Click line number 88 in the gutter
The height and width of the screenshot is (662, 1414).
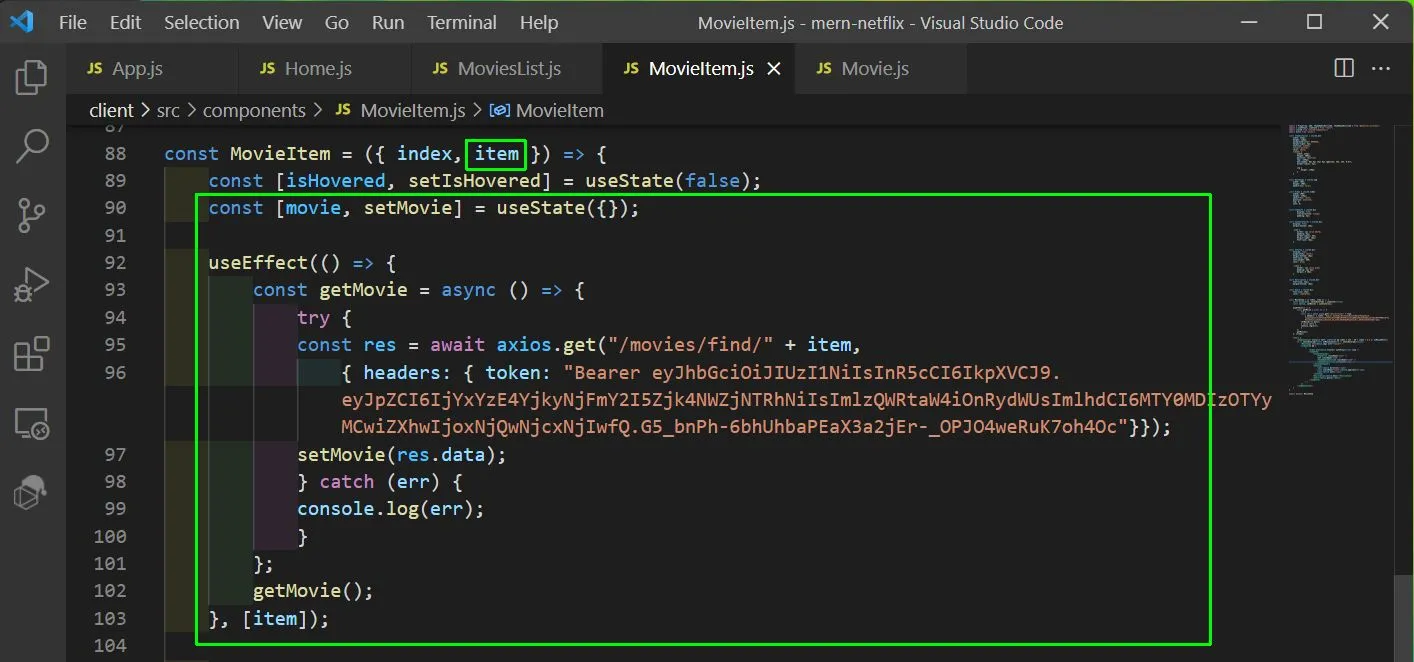(x=115, y=153)
